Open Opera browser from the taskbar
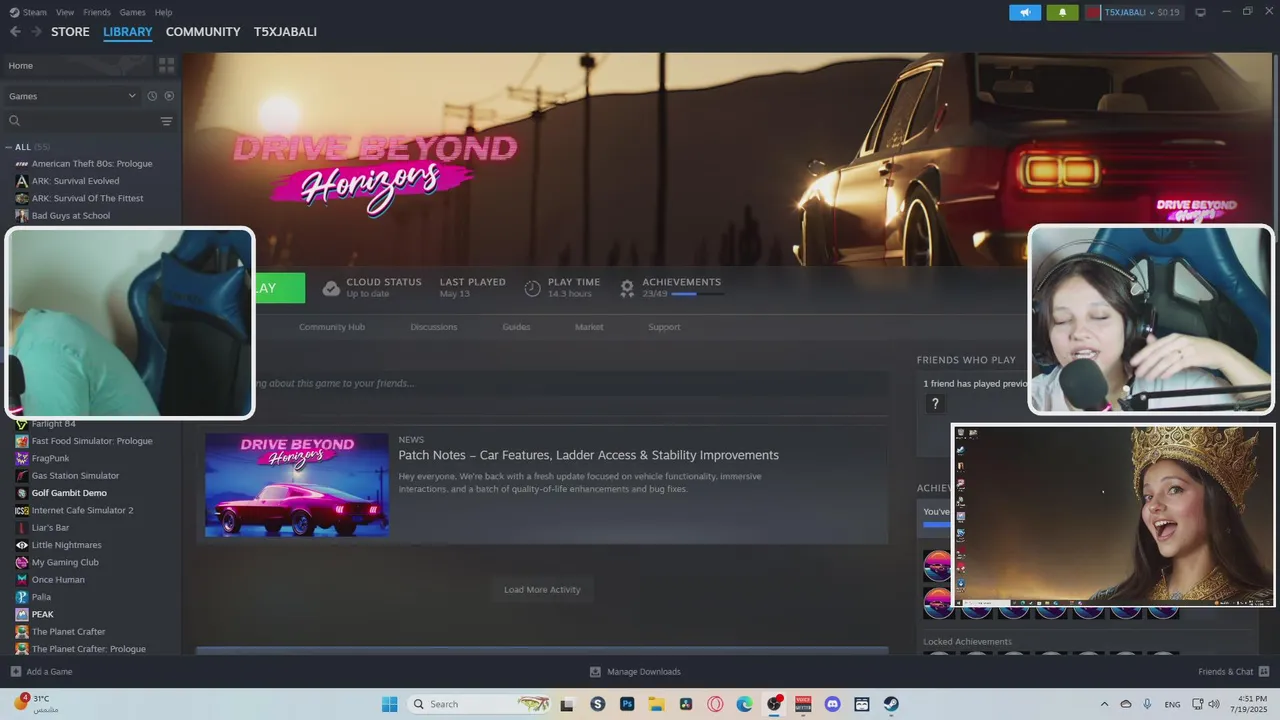Viewport: 1280px width, 720px height. 715,704
